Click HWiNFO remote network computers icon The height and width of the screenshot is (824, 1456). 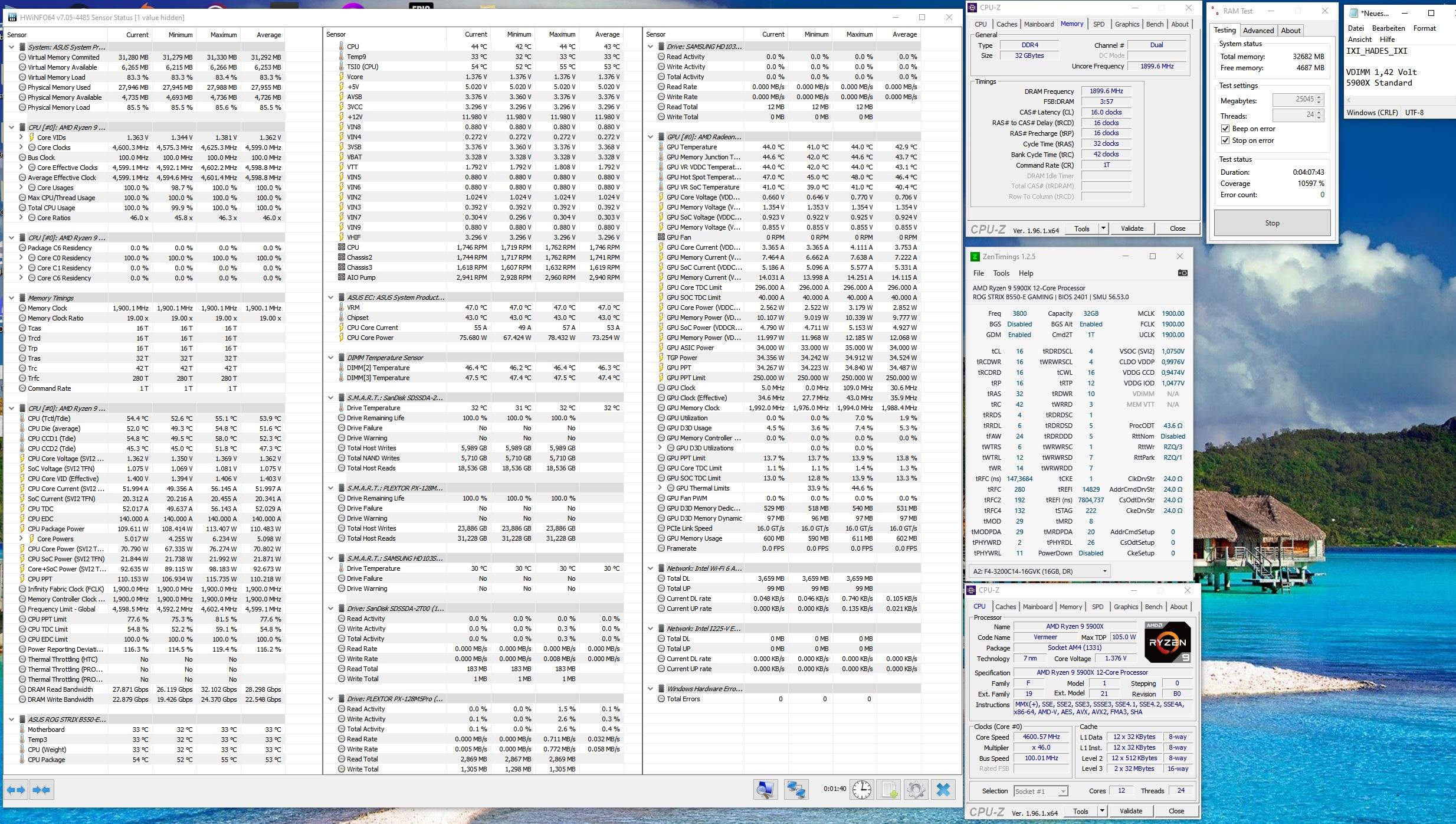796,790
